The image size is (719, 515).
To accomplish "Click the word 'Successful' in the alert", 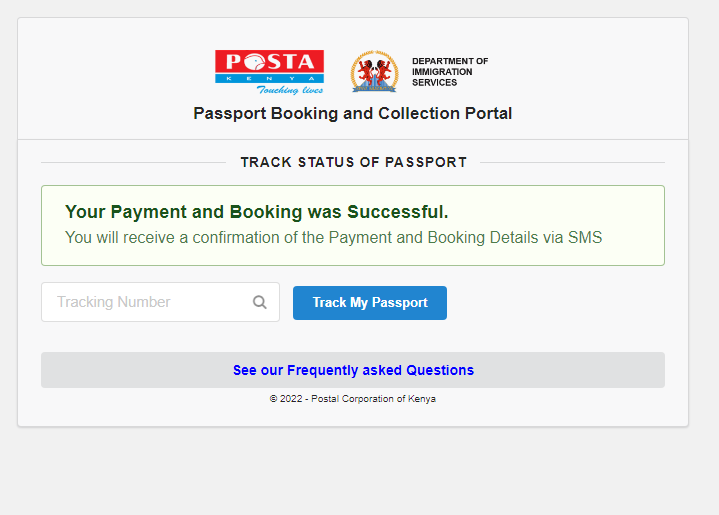I will point(395,212).
